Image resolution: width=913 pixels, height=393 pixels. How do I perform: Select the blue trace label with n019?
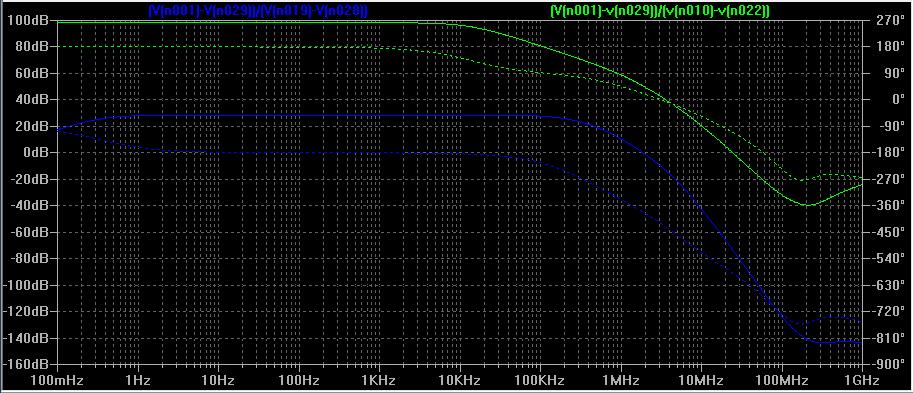(x=258, y=10)
